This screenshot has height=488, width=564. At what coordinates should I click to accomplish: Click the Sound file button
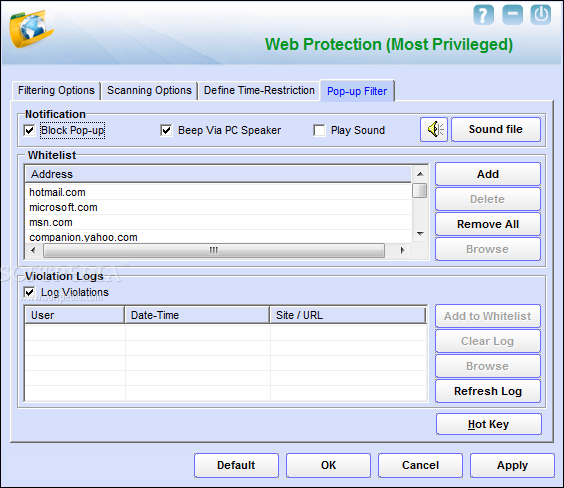(496, 129)
